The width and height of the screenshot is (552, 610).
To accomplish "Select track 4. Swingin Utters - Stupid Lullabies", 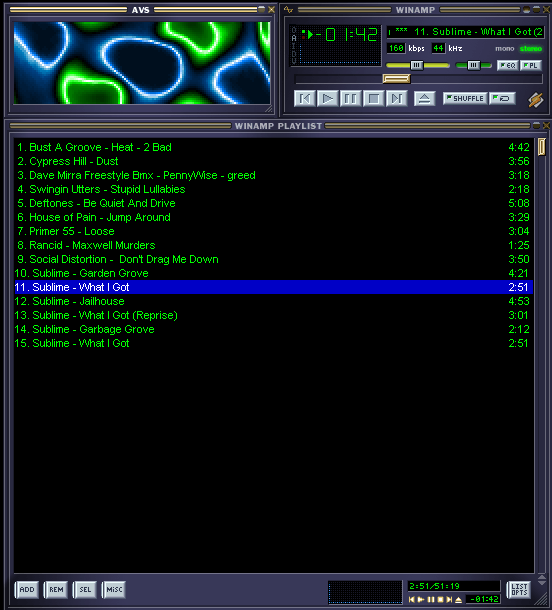I will click(x=273, y=189).
